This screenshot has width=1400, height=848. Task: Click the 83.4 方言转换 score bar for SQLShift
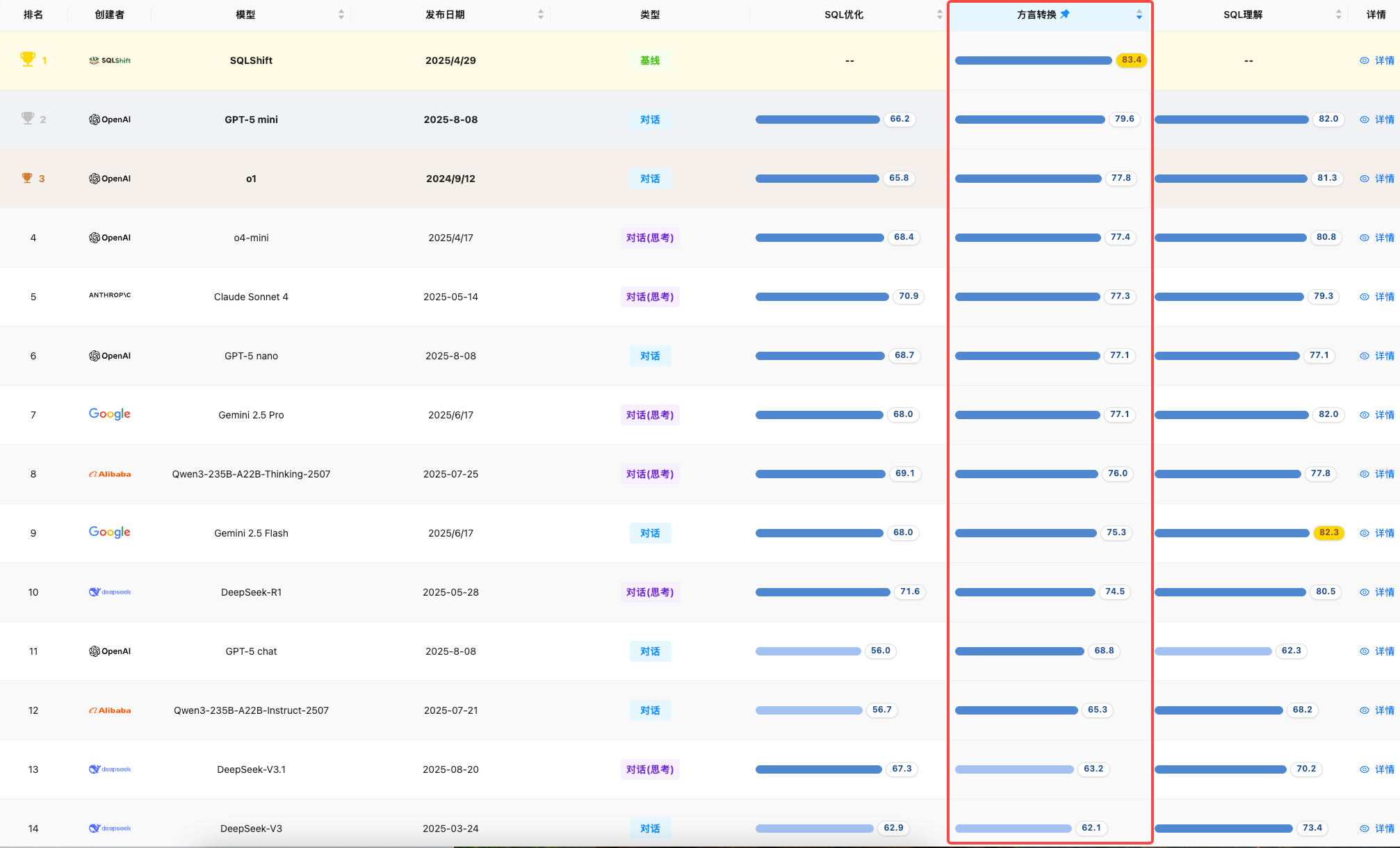(x=1033, y=60)
